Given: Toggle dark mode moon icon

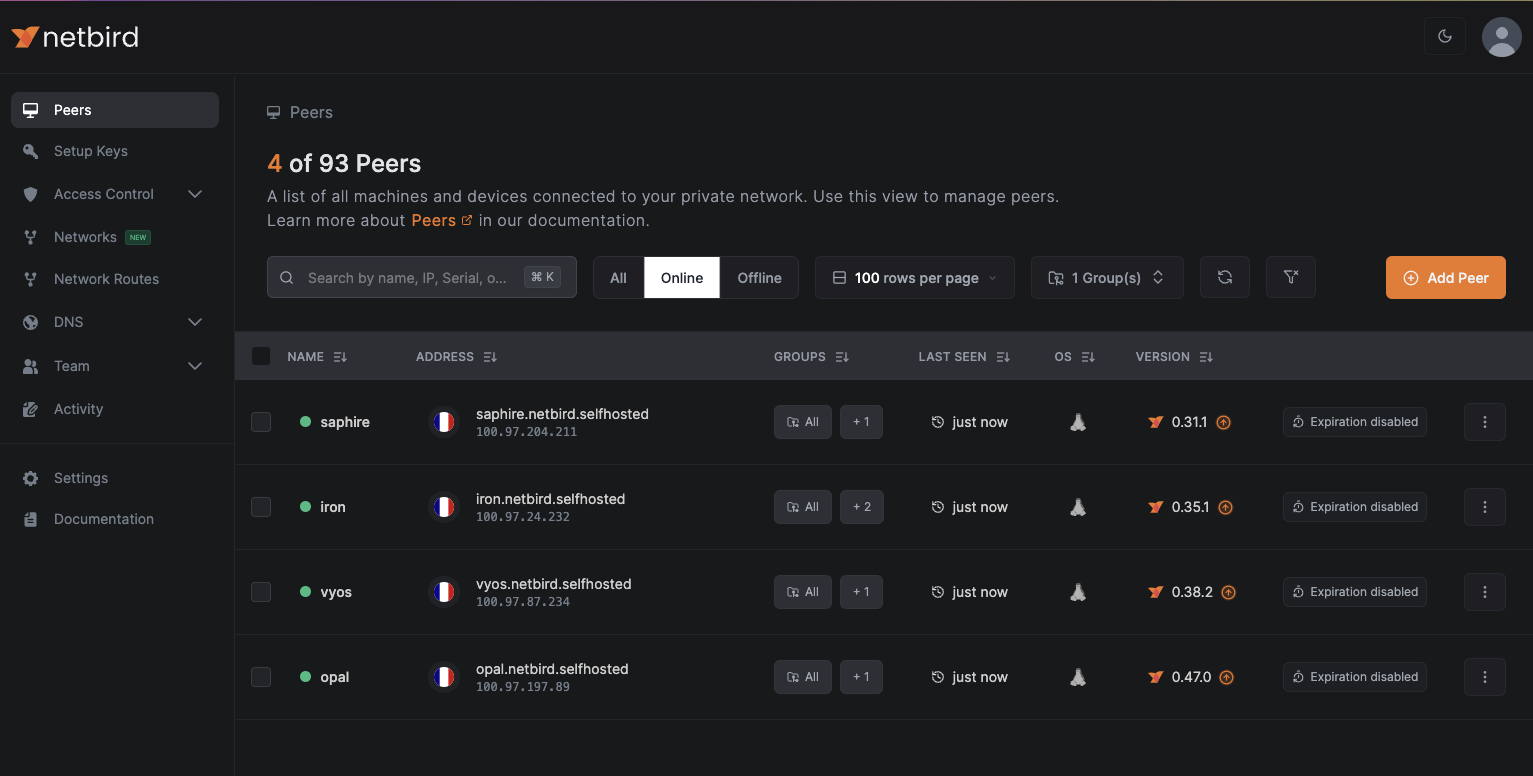Looking at the screenshot, I should click(1444, 36).
